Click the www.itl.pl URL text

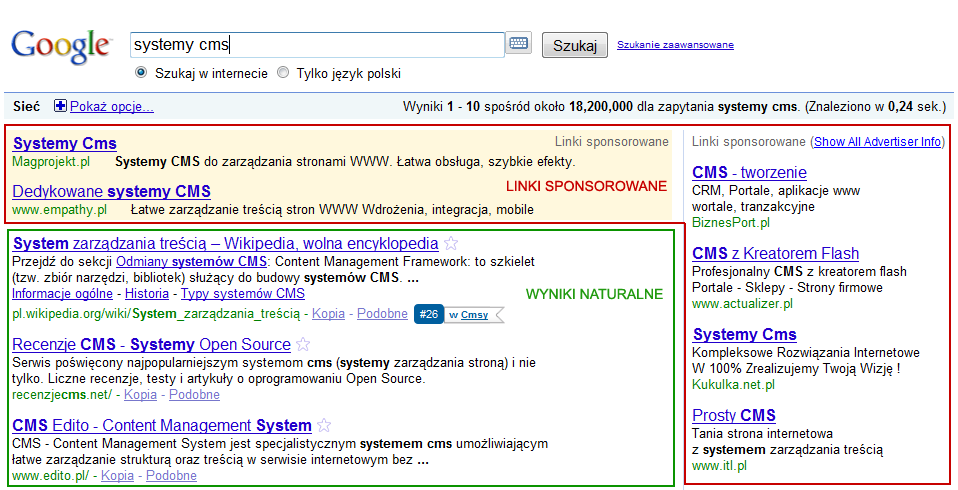(x=719, y=466)
